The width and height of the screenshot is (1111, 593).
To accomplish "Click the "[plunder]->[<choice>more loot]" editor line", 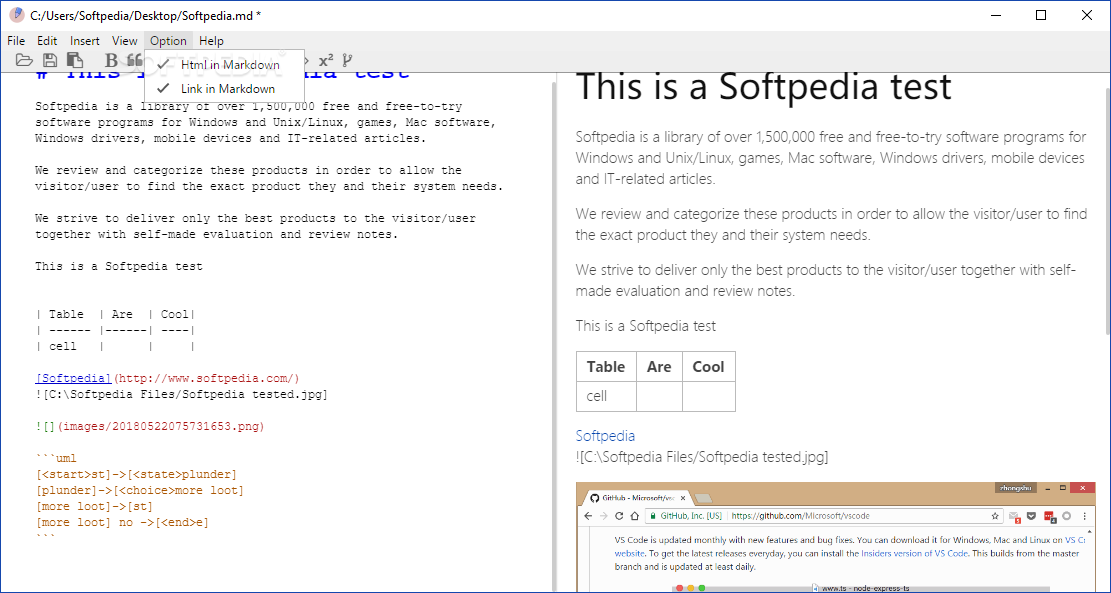I will click(x=140, y=491).
